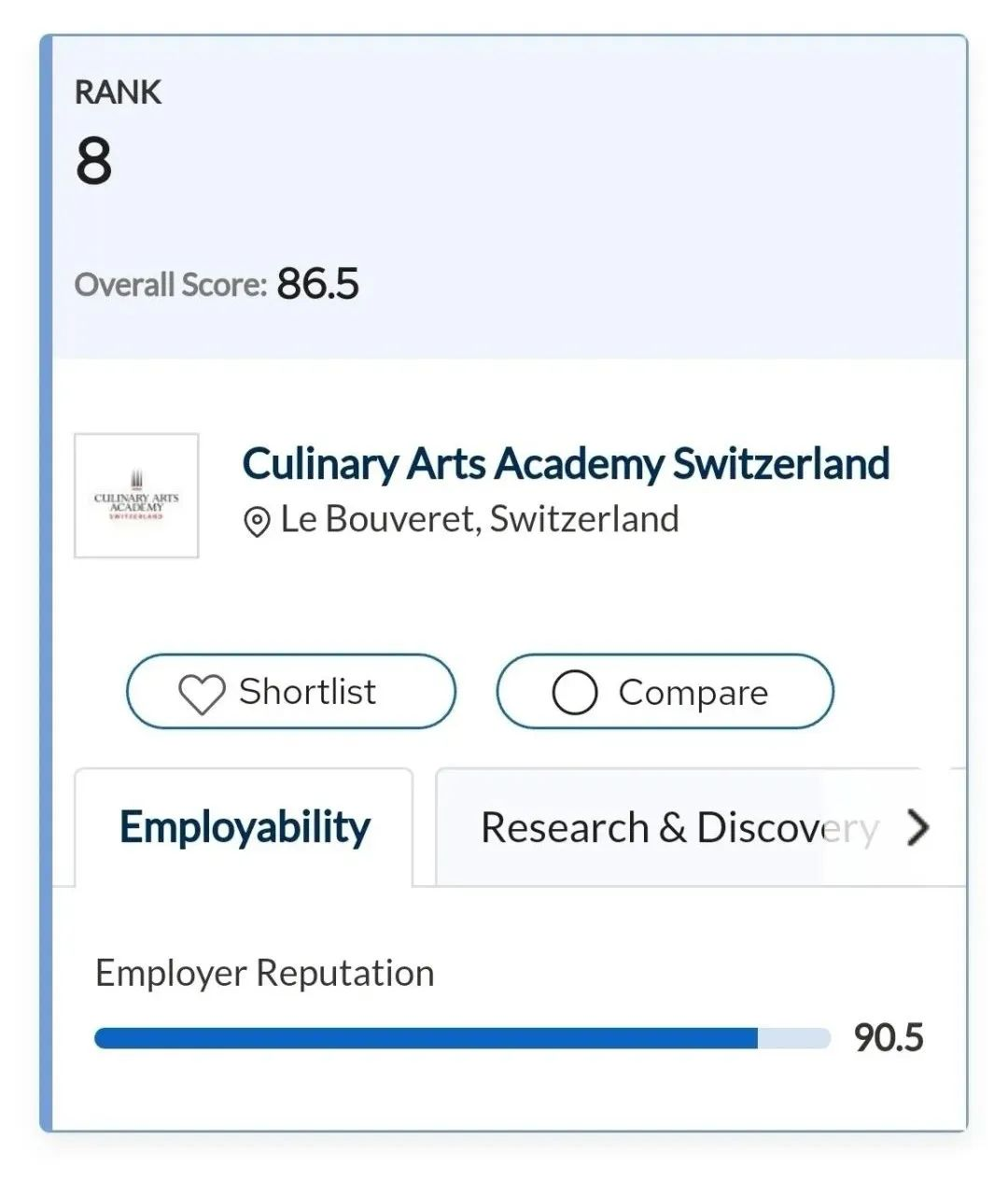Image resolution: width=1008 pixels, height=1180 pixels.
Task: Select the Compare radio circle
Action: [x=574, y=693]
